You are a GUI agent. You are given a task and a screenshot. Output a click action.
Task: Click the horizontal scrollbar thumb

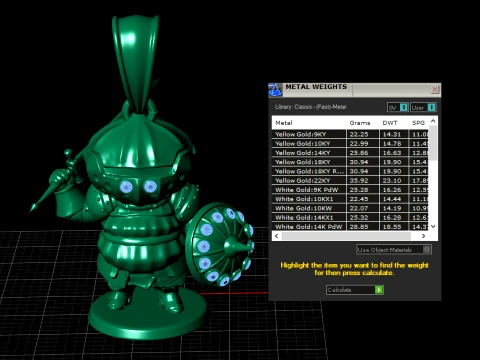tap(346, 236)
